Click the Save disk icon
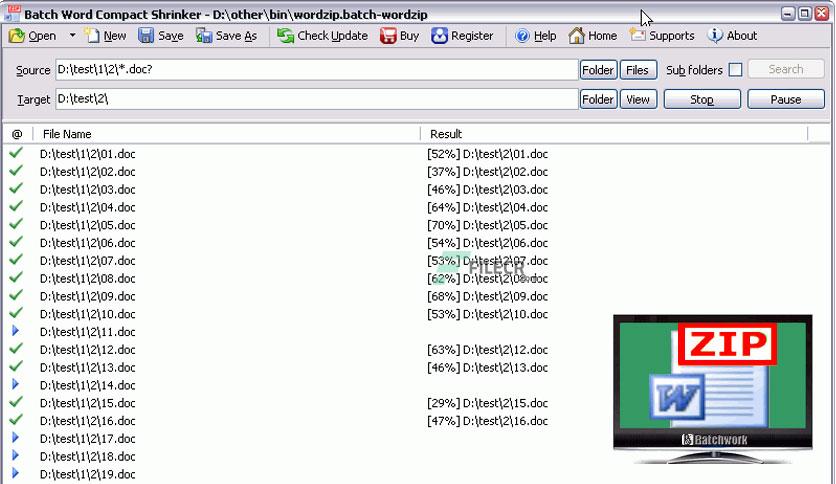Screen dimensions: 836x484 146,36
